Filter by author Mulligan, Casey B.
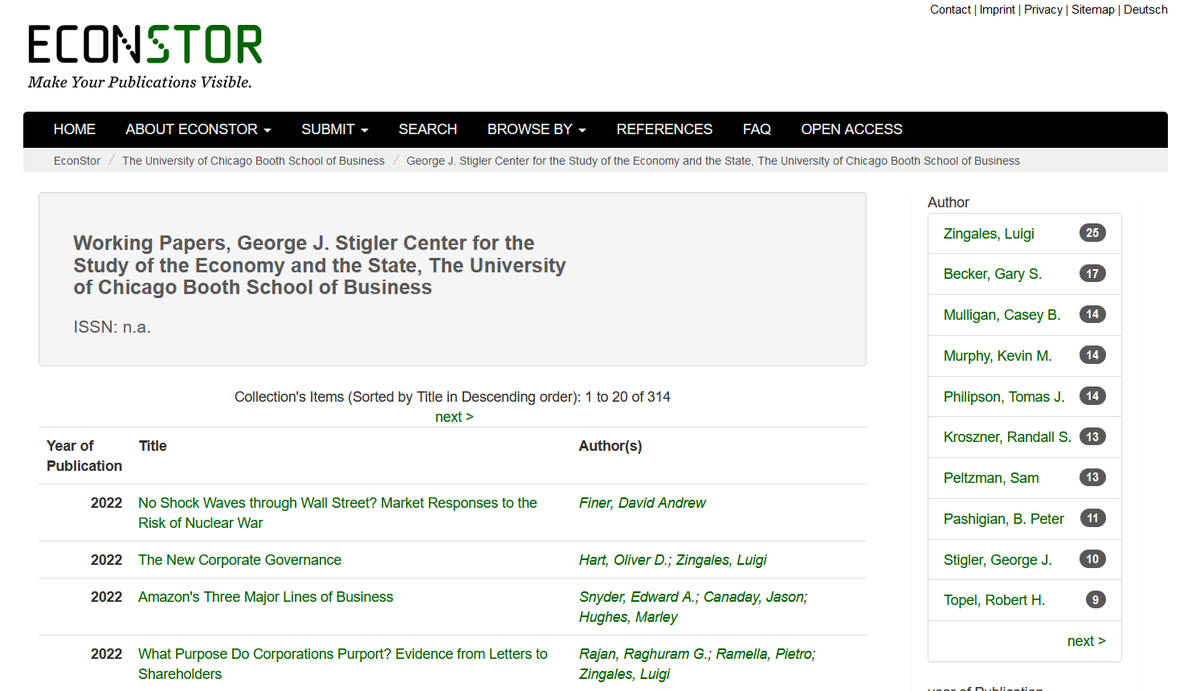The image size is (1200, 691). (1002, 315)
